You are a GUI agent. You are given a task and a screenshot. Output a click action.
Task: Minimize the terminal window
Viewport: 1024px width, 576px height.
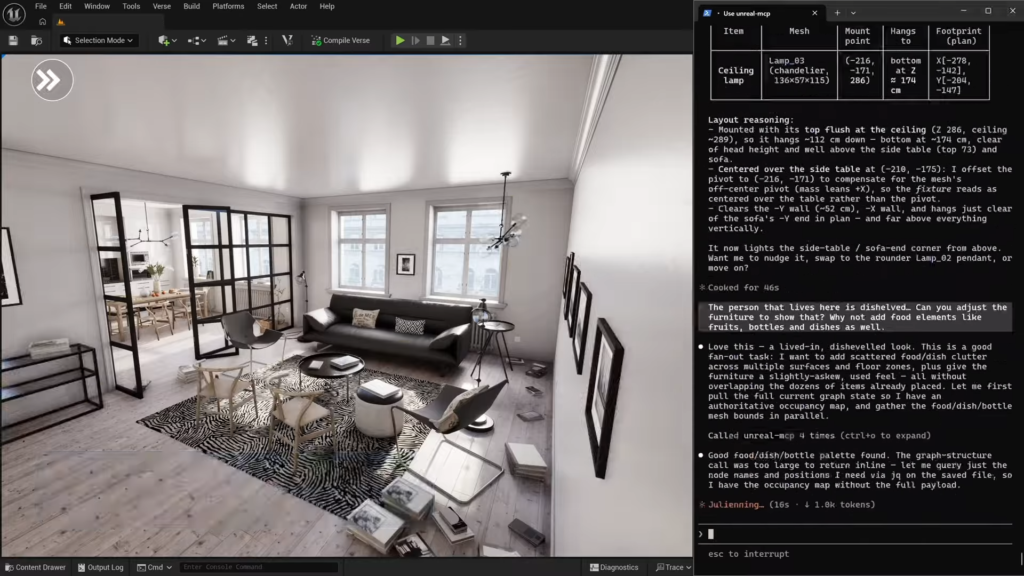click(963, 11)
